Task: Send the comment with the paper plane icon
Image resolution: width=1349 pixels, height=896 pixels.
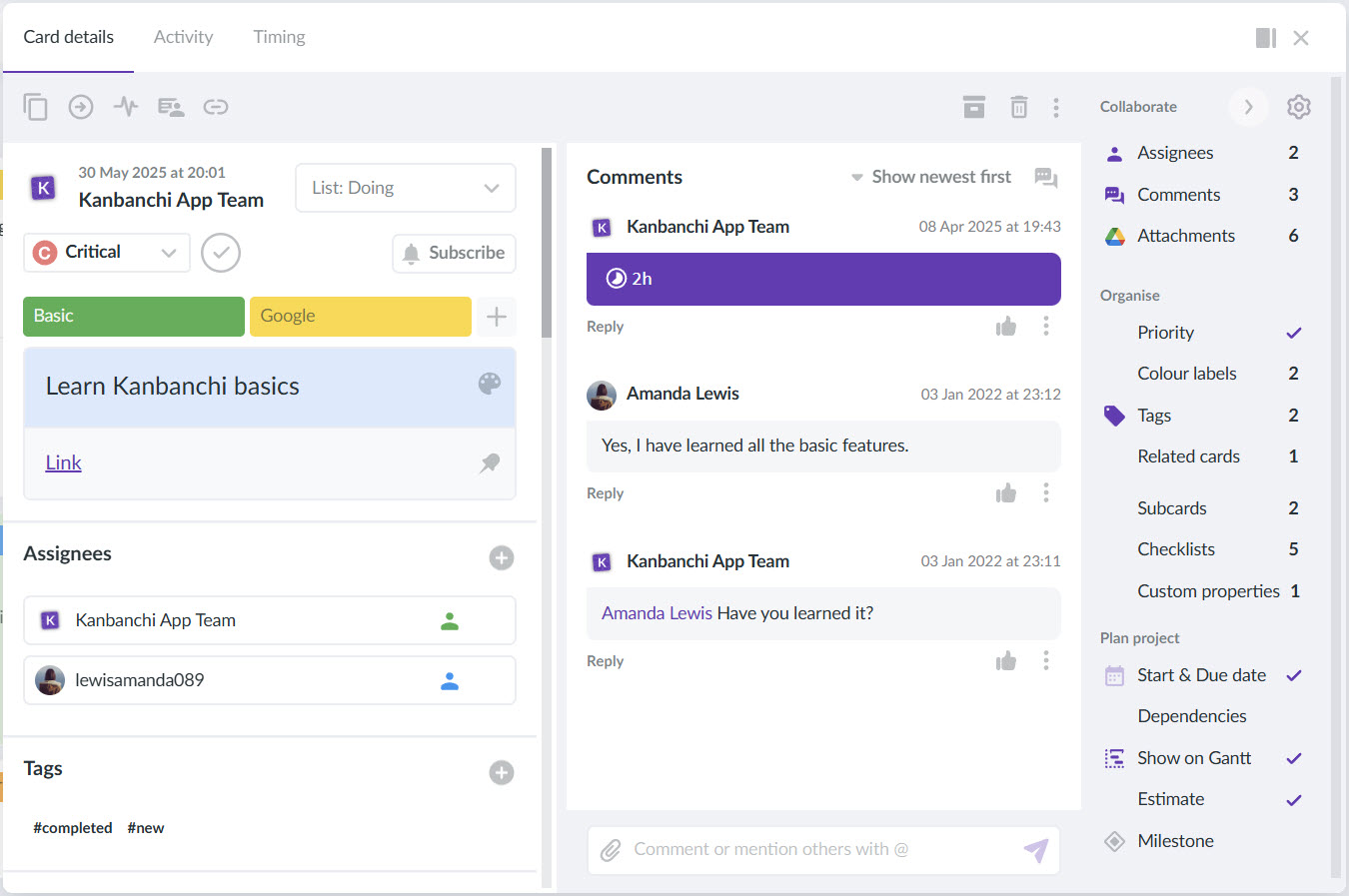Action: pyautogui.click(x=1036, y=850)
